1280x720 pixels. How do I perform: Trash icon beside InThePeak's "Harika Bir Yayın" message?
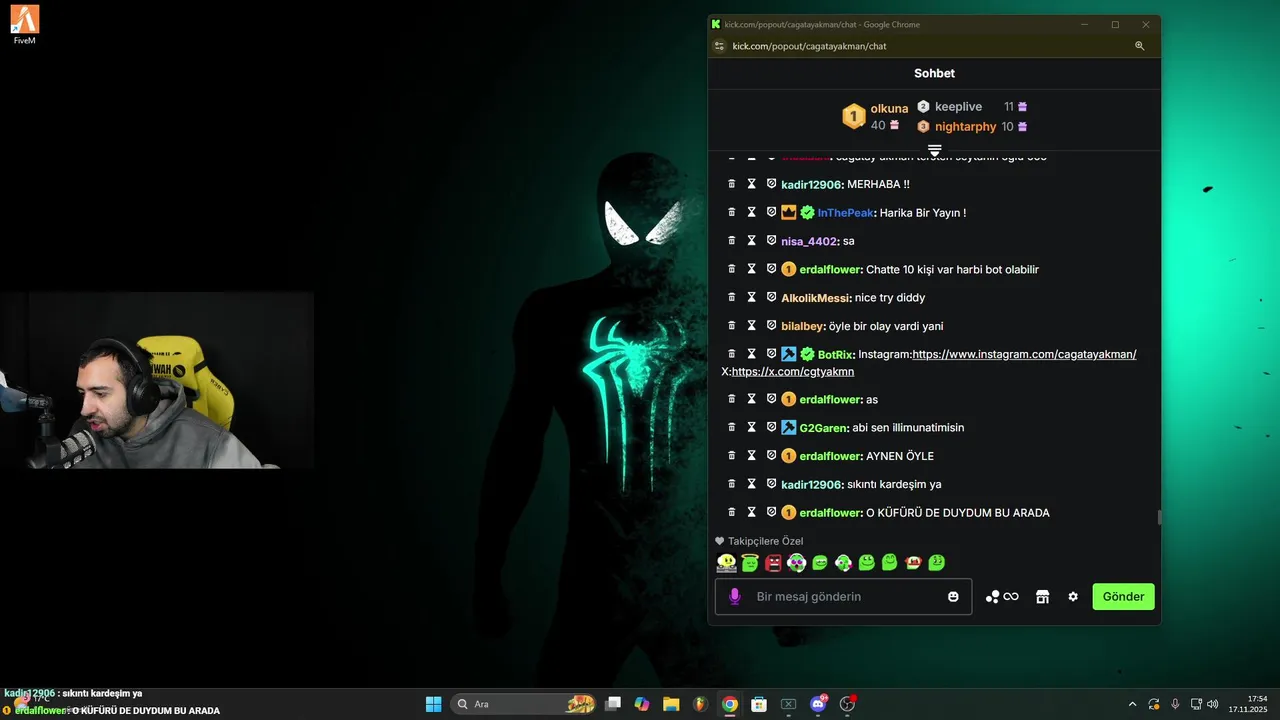(732, 212)
